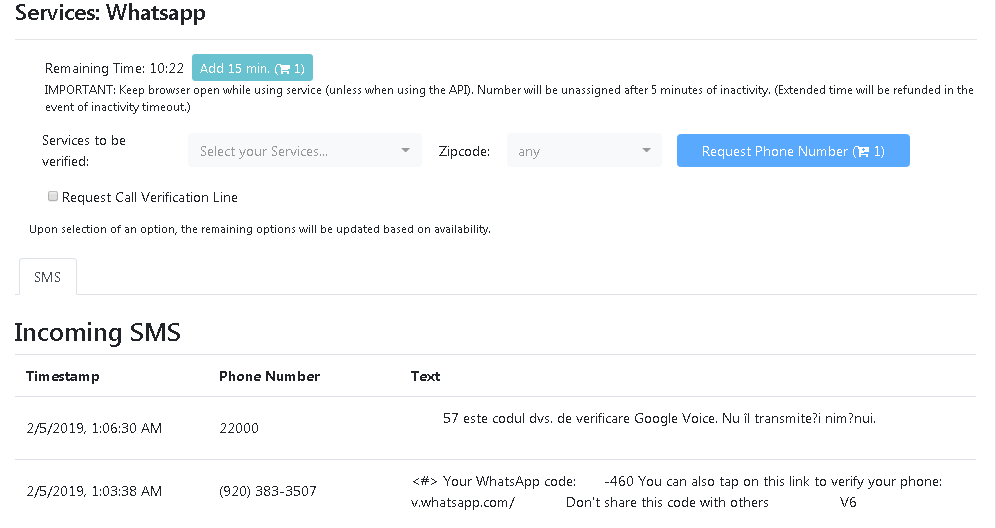Image resolution: width=996 pixels, height=528 pixels.
Task: Click the Request Call Verification Line label
Action: pos(150,197)
